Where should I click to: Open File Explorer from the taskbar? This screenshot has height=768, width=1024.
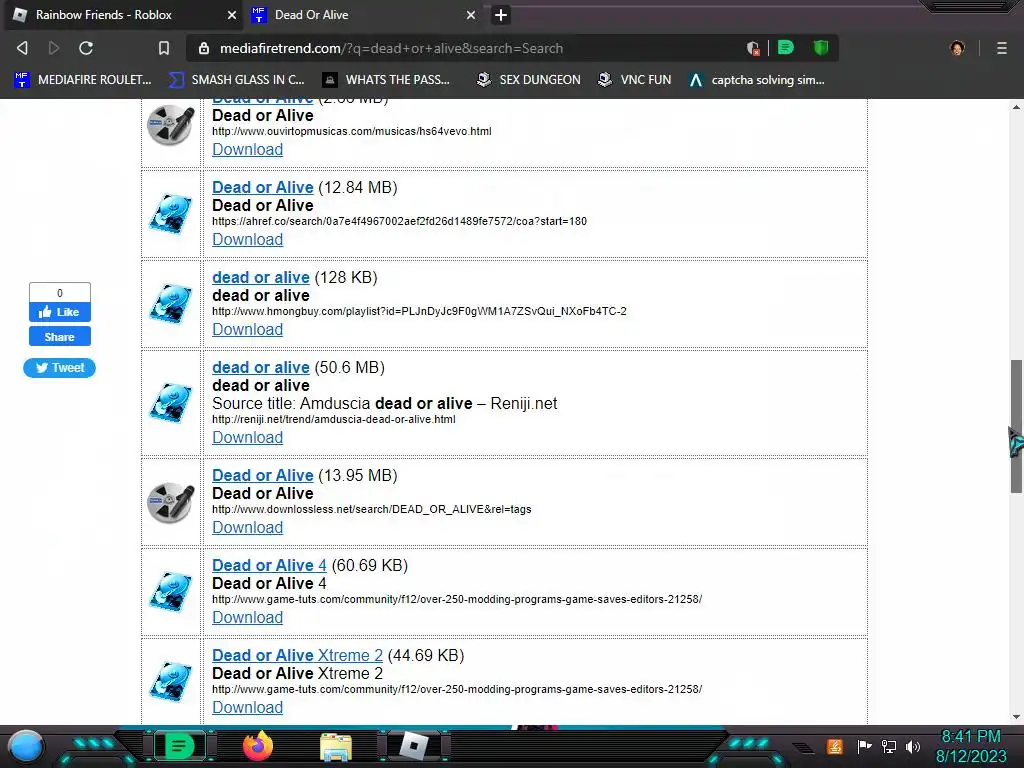tap(336, 747)
